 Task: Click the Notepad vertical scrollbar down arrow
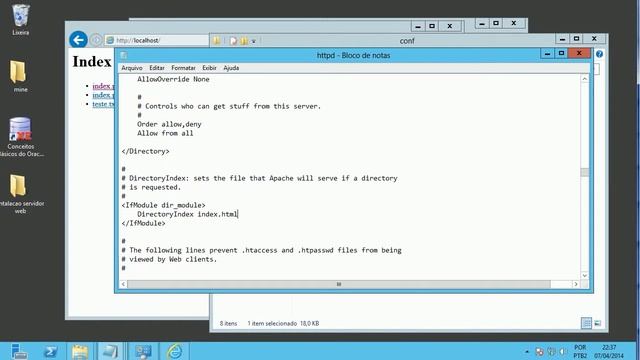(584, 276)
